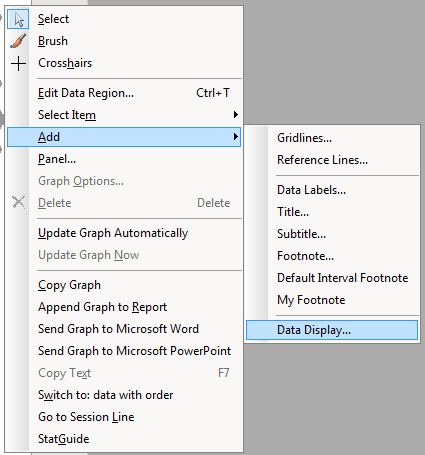Activate the Crosshairs plus icon

pyautogui.click(x=18, y=63)
